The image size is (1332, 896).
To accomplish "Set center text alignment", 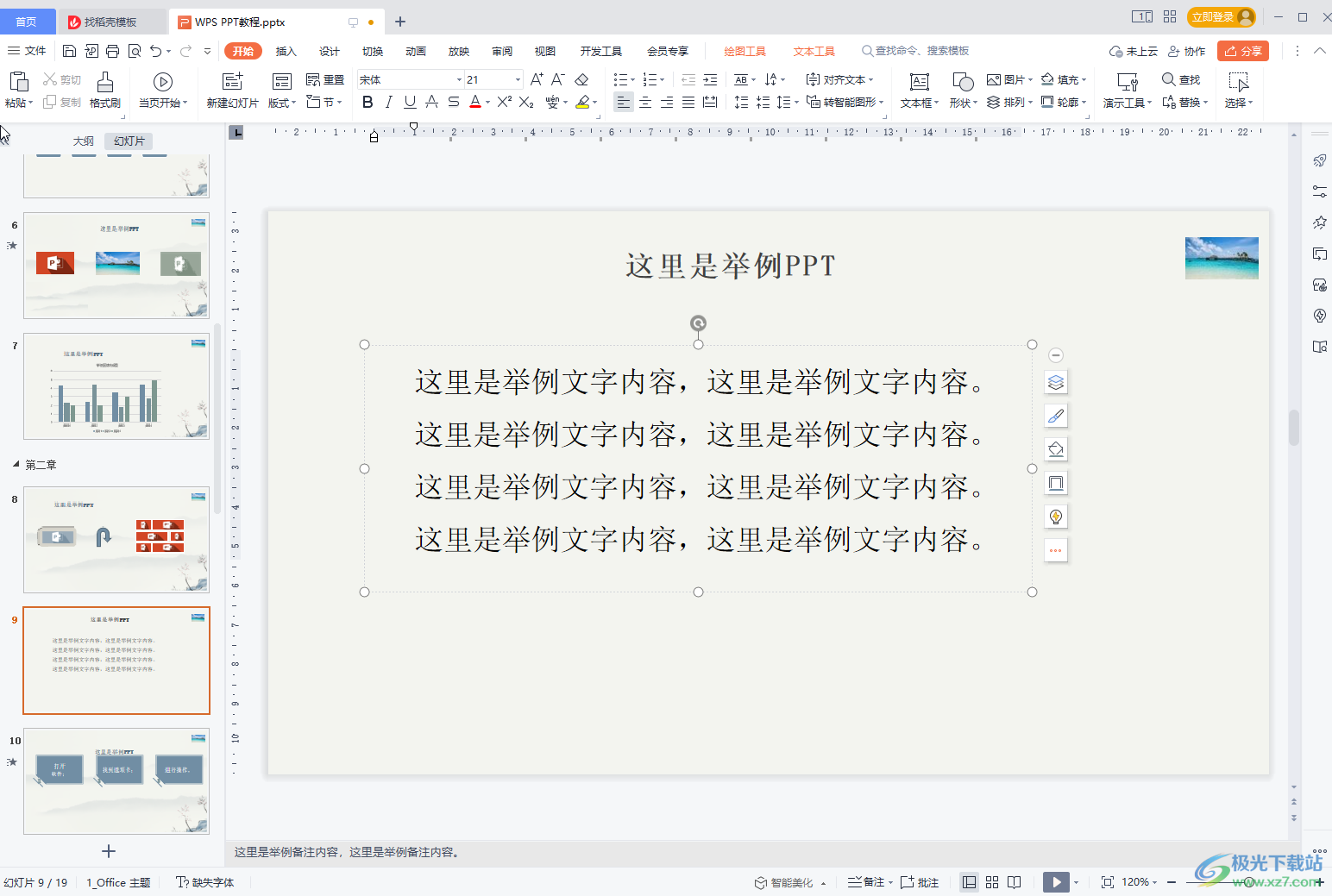I will click(645, 102).
